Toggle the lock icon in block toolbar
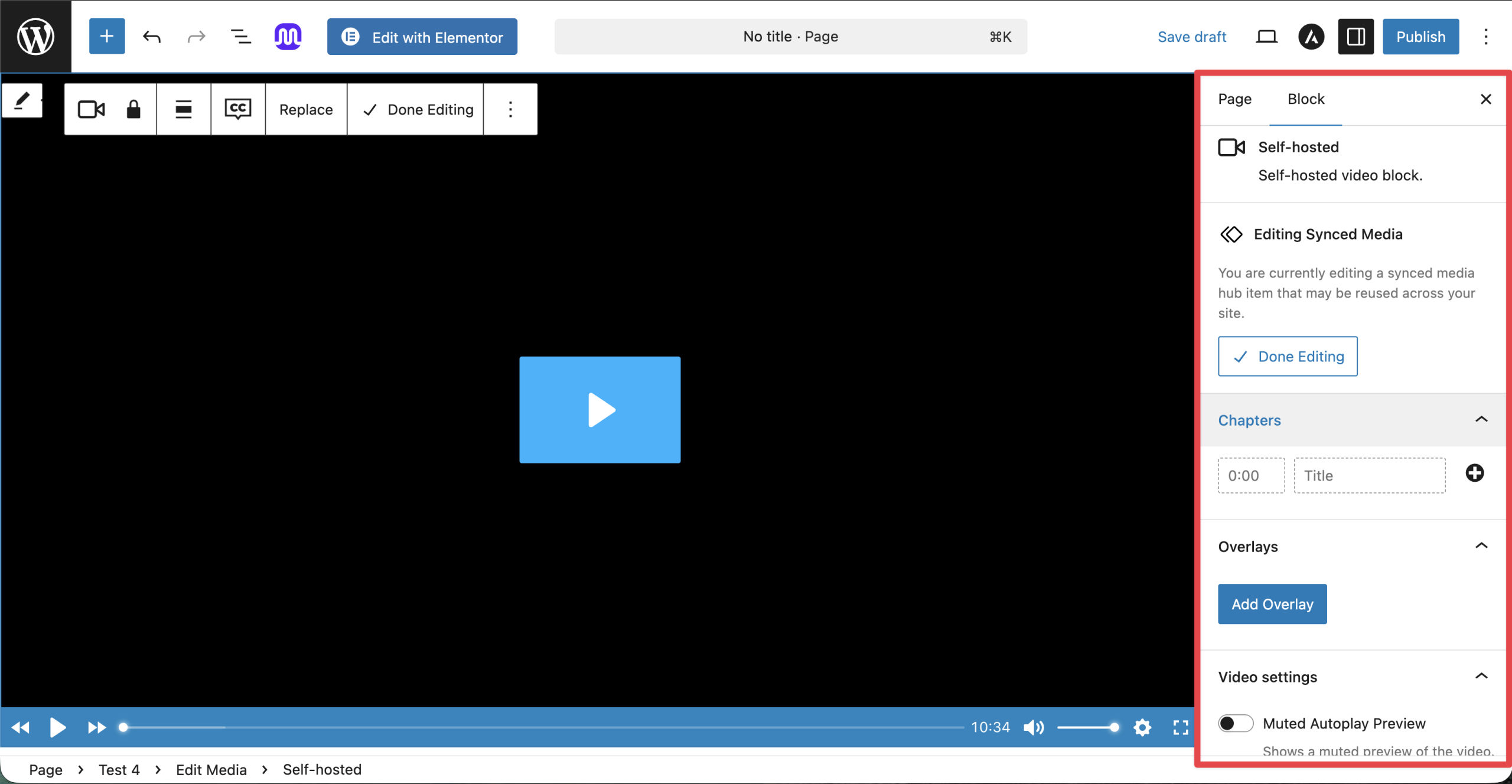The image size is (1512, 784). point(132,109)
